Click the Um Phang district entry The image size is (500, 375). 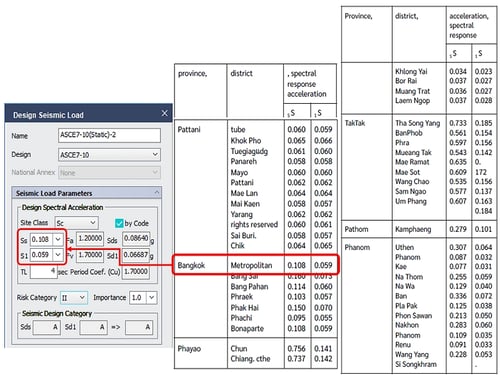tap(411, 201)
